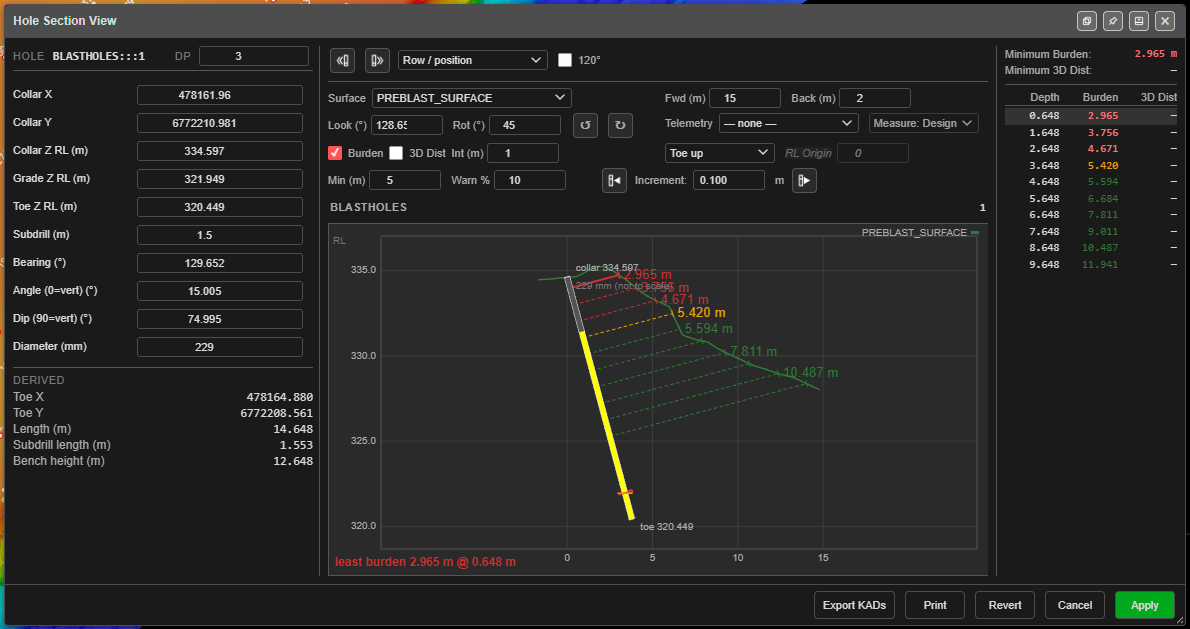Screen dimensions: 1190x629
Task: Step increment backward icon
Action: tap(615, 181)
